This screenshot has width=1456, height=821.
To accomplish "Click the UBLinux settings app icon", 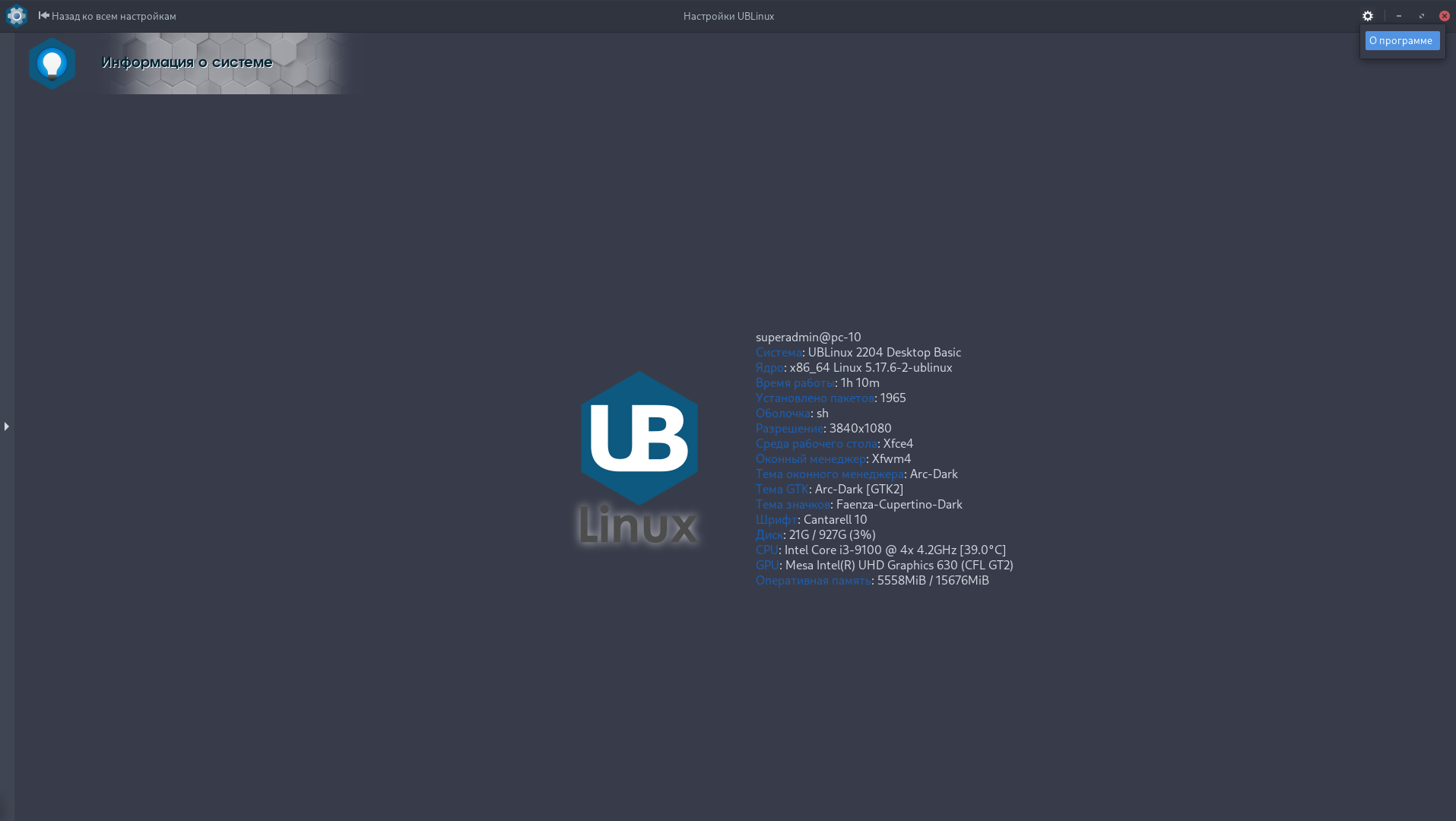I will [x=16, y=16].
